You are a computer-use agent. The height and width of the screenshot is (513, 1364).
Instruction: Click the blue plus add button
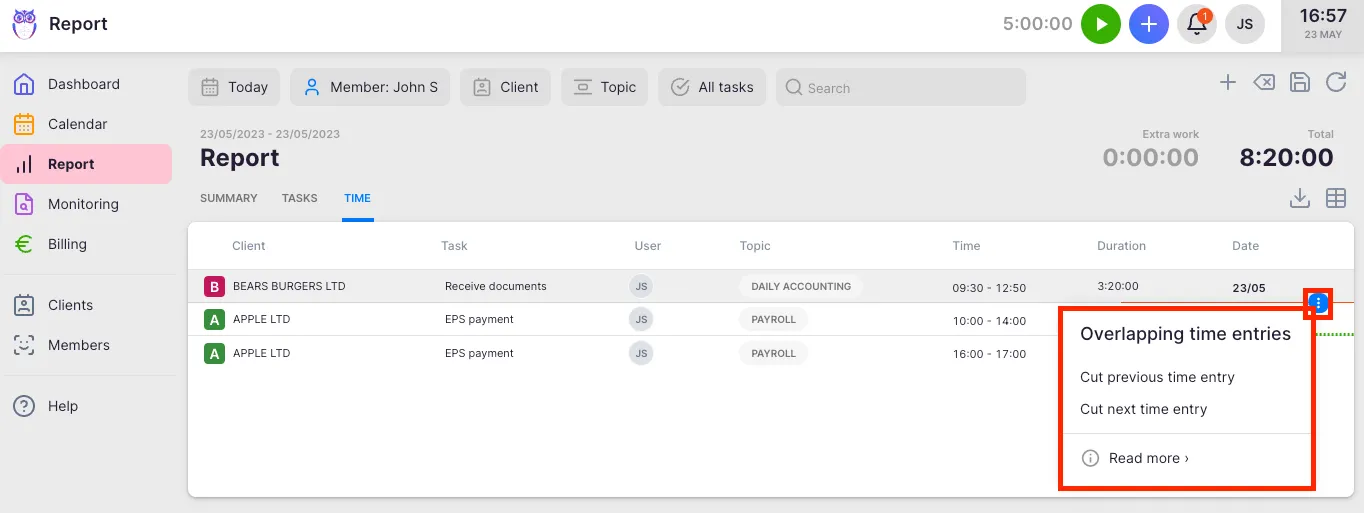[x=1149, y=24]
